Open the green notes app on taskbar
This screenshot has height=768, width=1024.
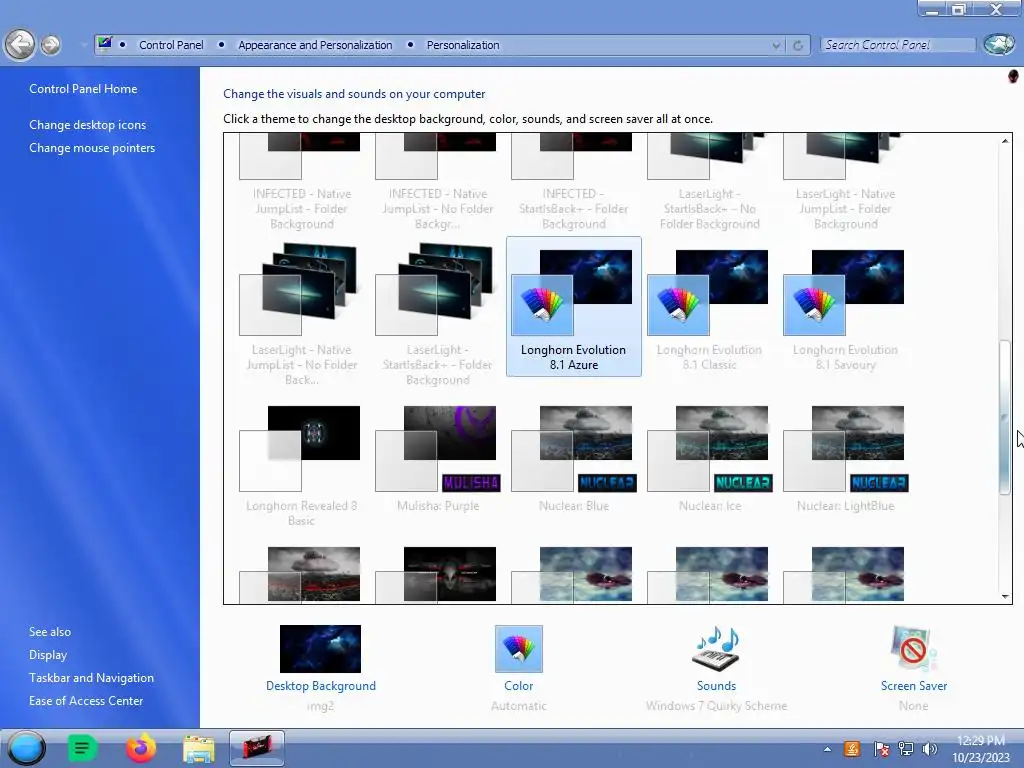[x=82, y=748]
